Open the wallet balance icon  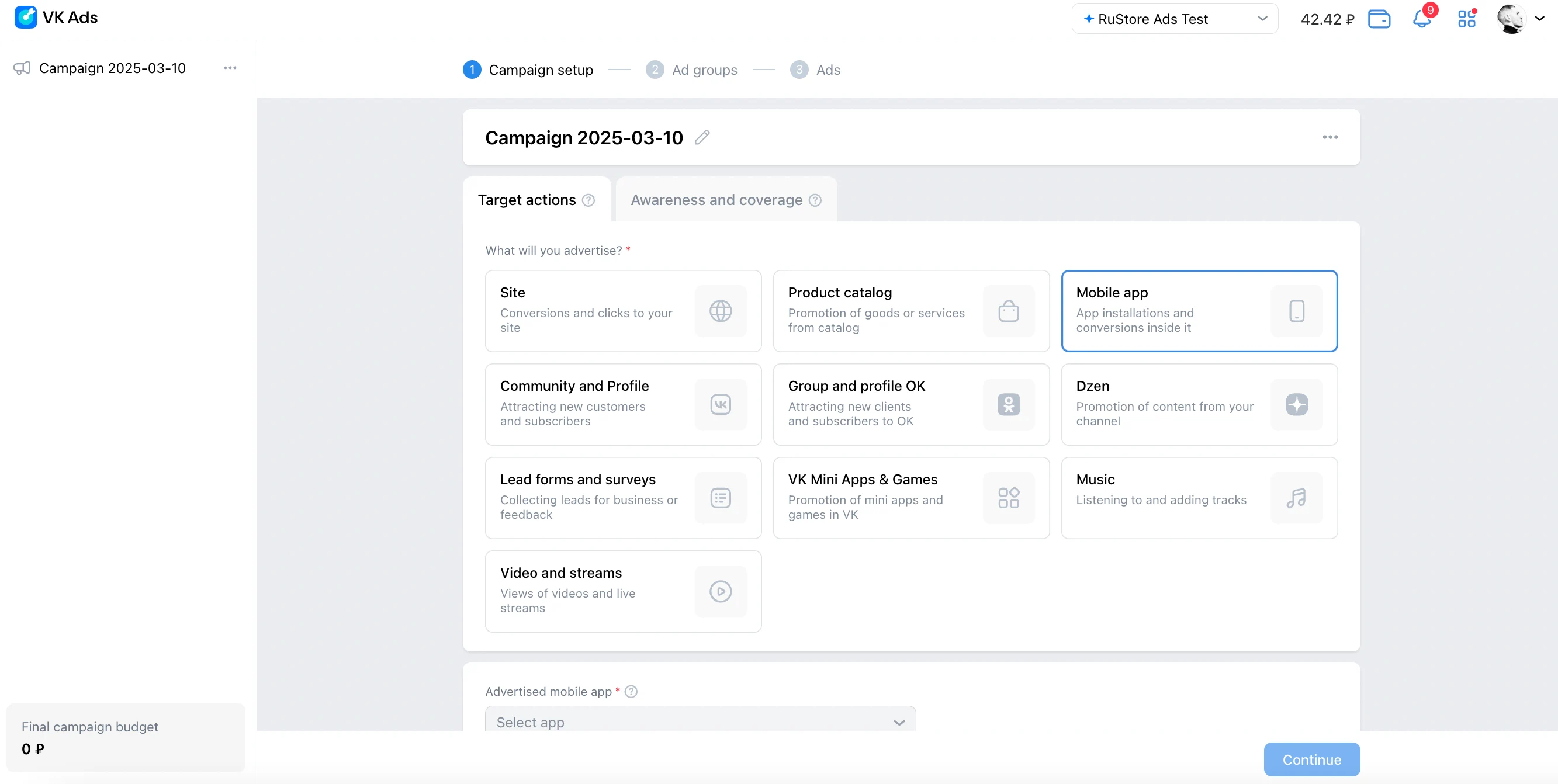1379,19
